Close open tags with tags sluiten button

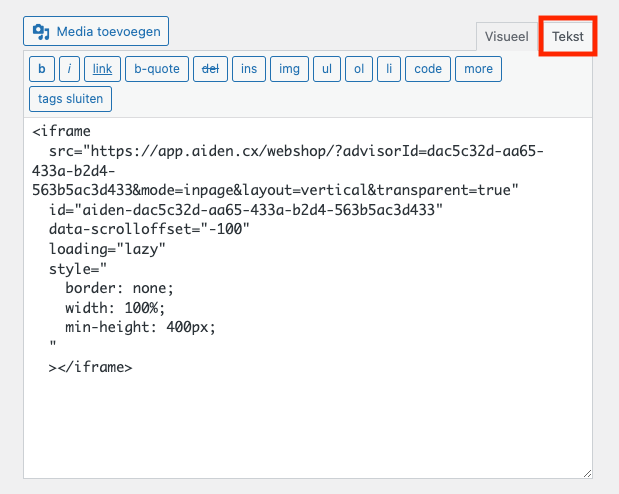pyautogui.click(x=70, y=99)
